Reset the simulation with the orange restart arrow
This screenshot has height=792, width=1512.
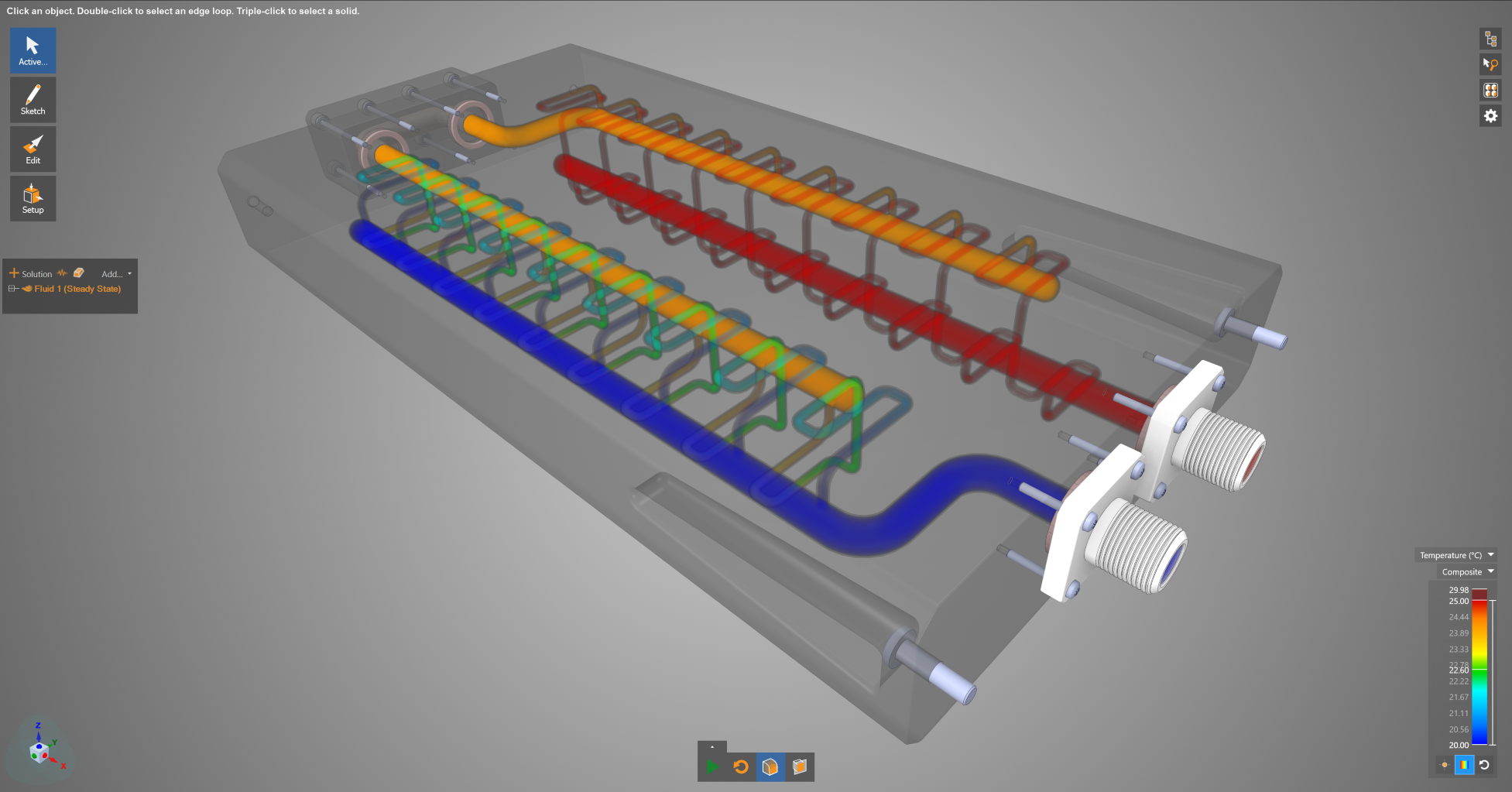(741, 767)
